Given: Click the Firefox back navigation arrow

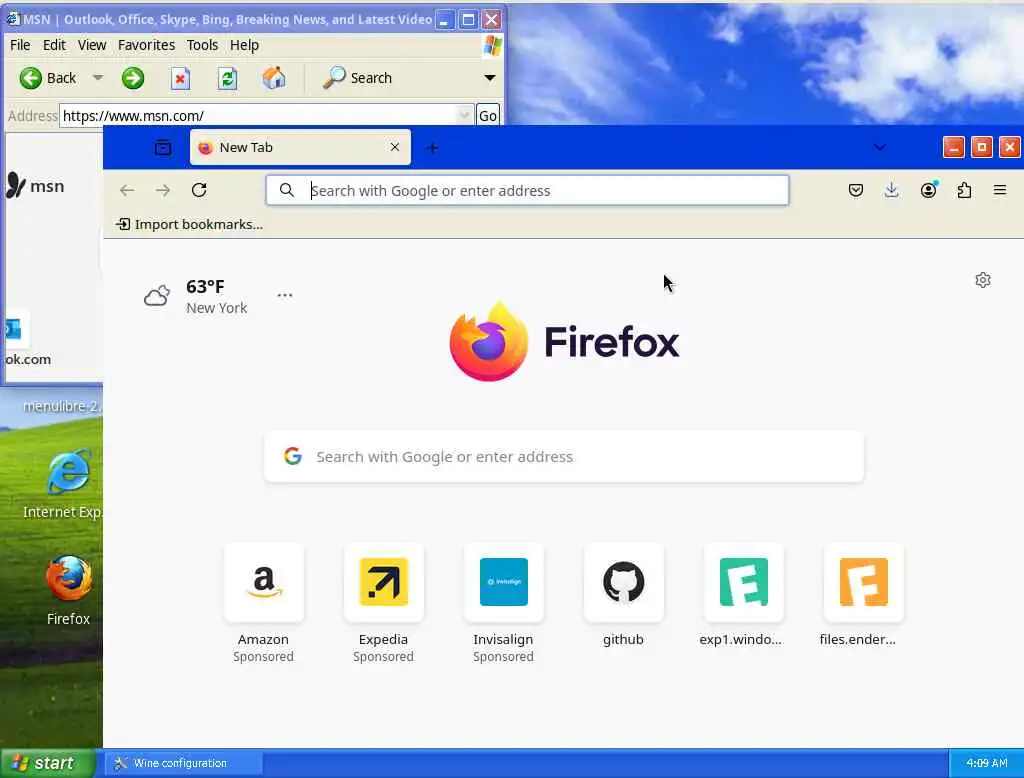Looking at the screenshot, I should point(127,190).
